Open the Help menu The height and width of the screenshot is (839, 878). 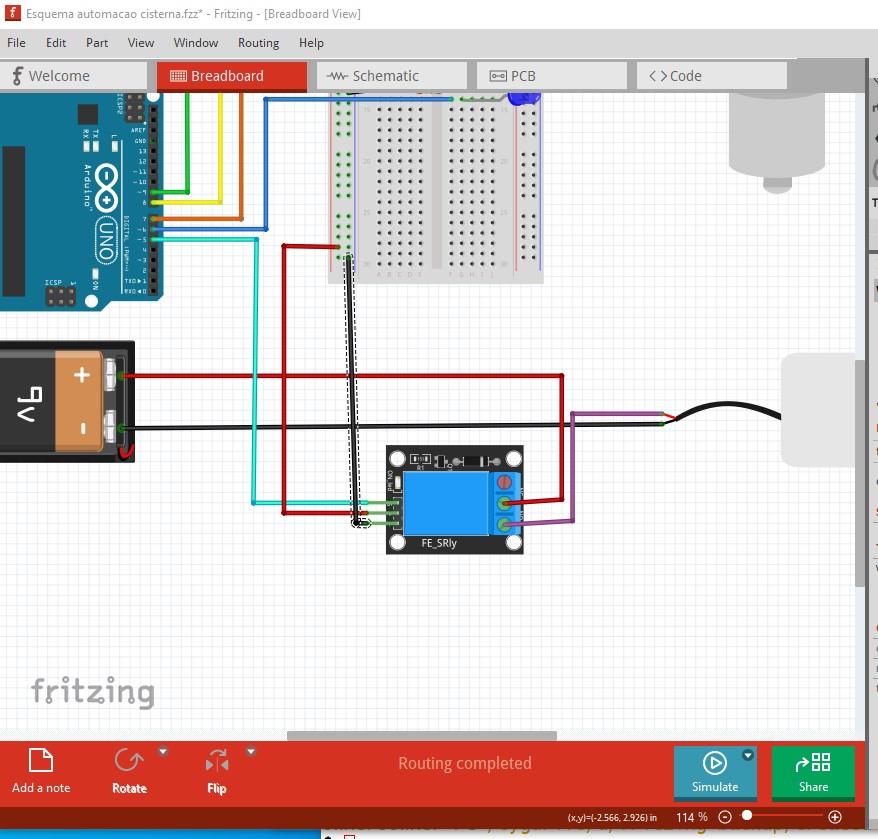(311, 43)
